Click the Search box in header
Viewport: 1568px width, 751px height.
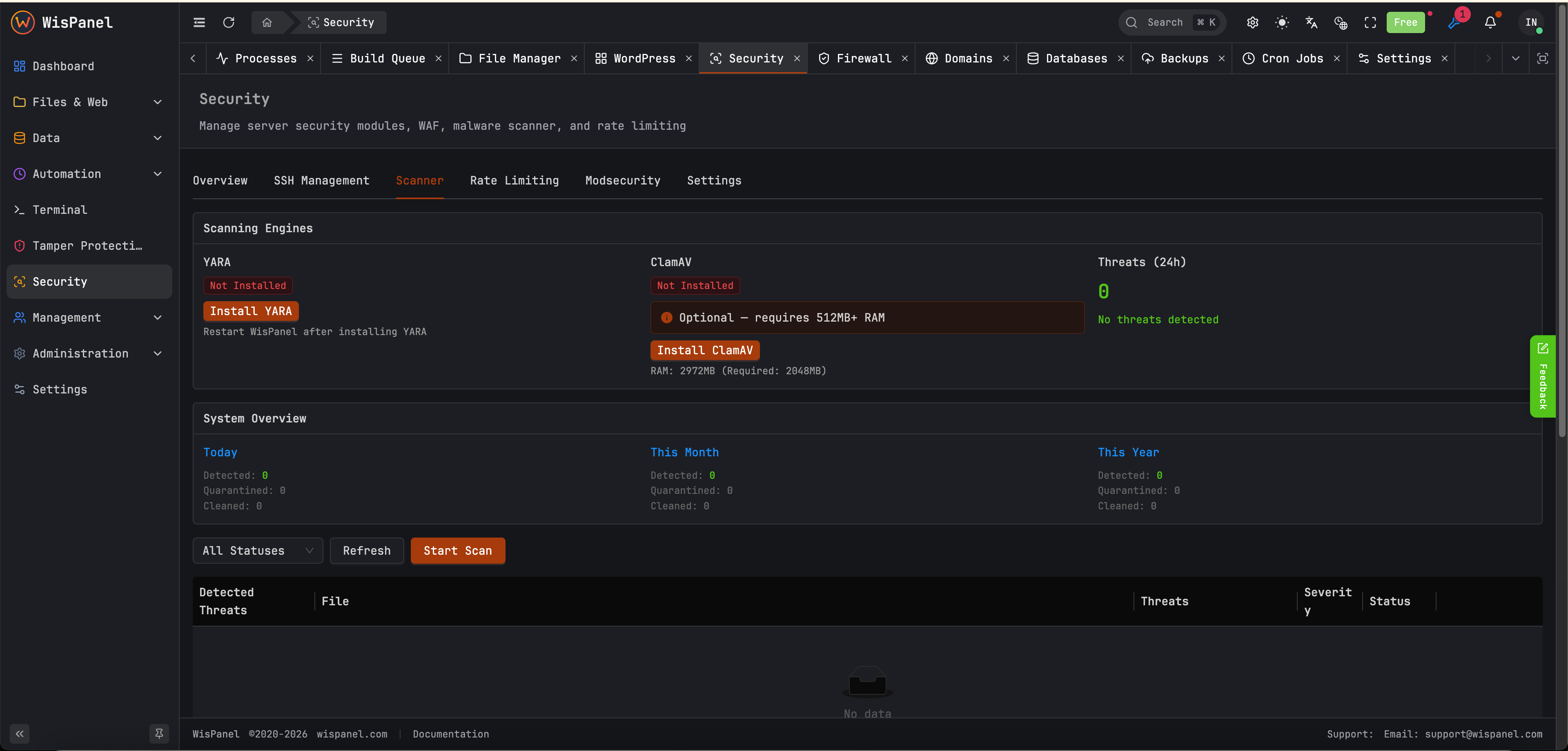point(1172,22)
